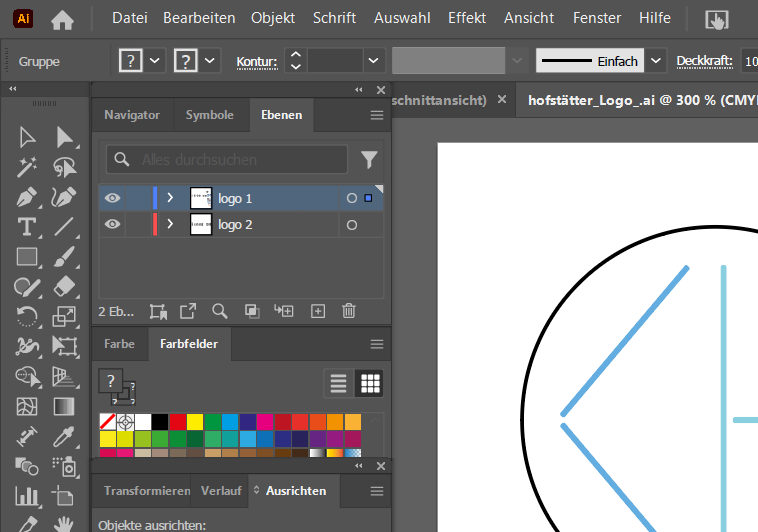Viewport: 758px width, 532px height.
Task: Select the Eyedropper tool
Action: (65, 436)
